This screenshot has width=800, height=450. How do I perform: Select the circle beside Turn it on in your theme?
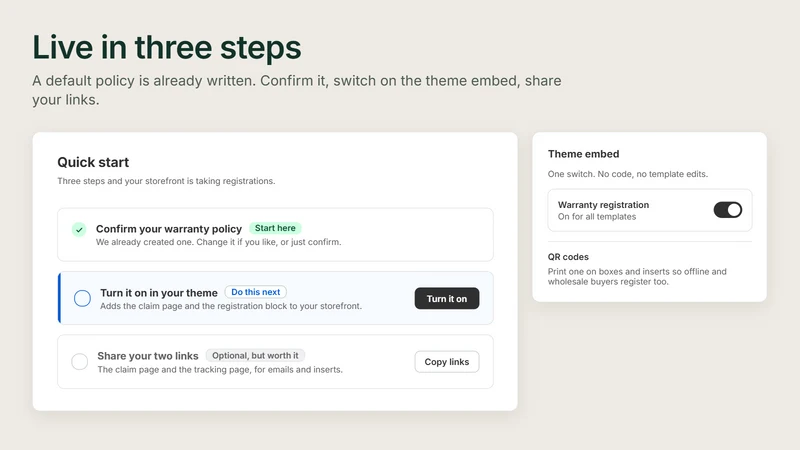(x=82, y=298)
